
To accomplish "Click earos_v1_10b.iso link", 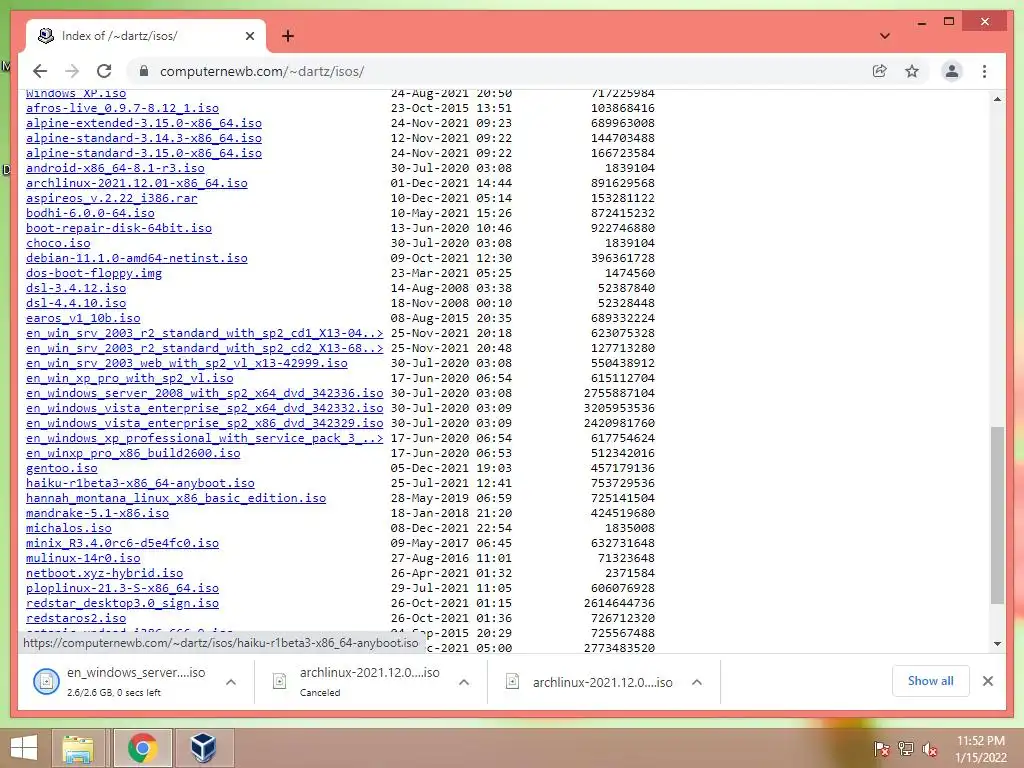I will point(83,319).
